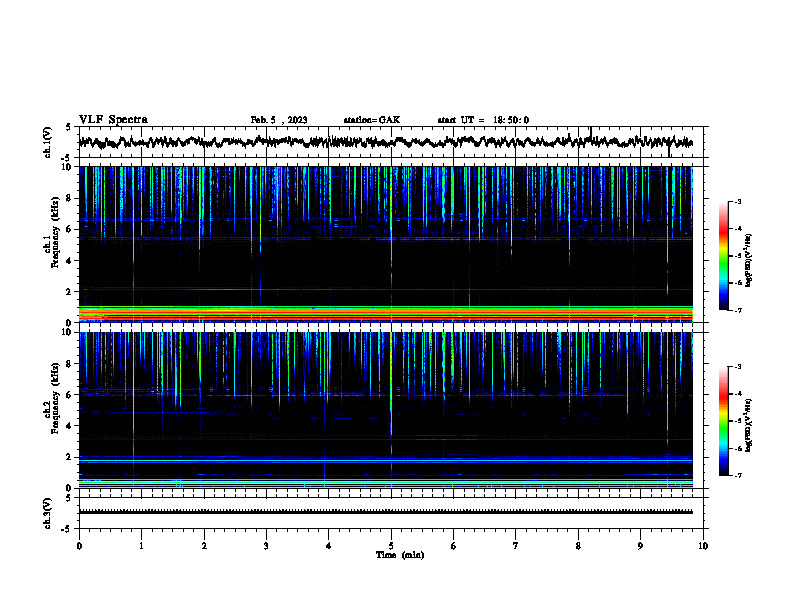Click the 2 minute tick on time axis
Viewport: 792px width, 612px height.
(204, 546)
